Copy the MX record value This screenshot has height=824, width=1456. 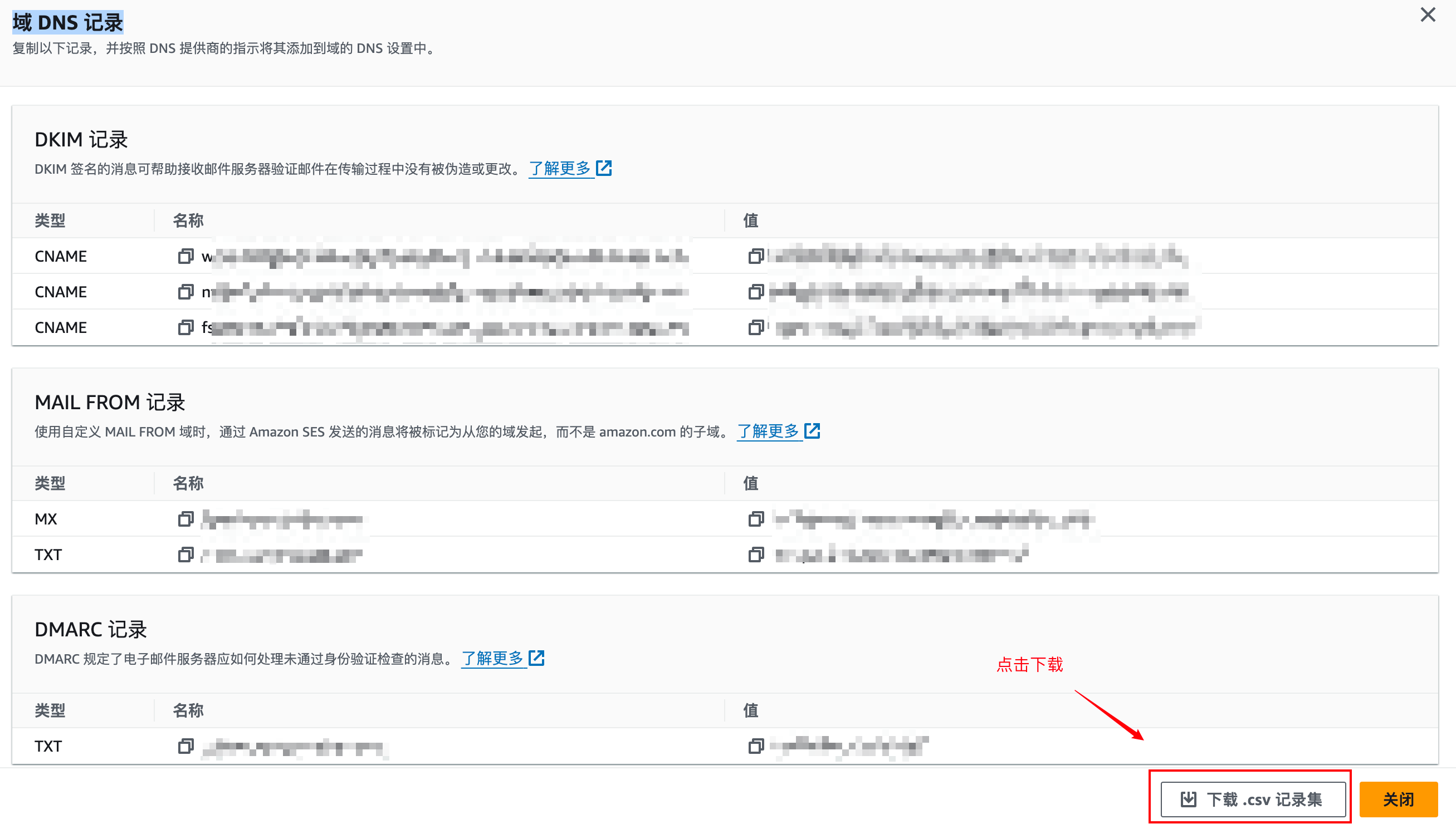[x=756, y=519]
